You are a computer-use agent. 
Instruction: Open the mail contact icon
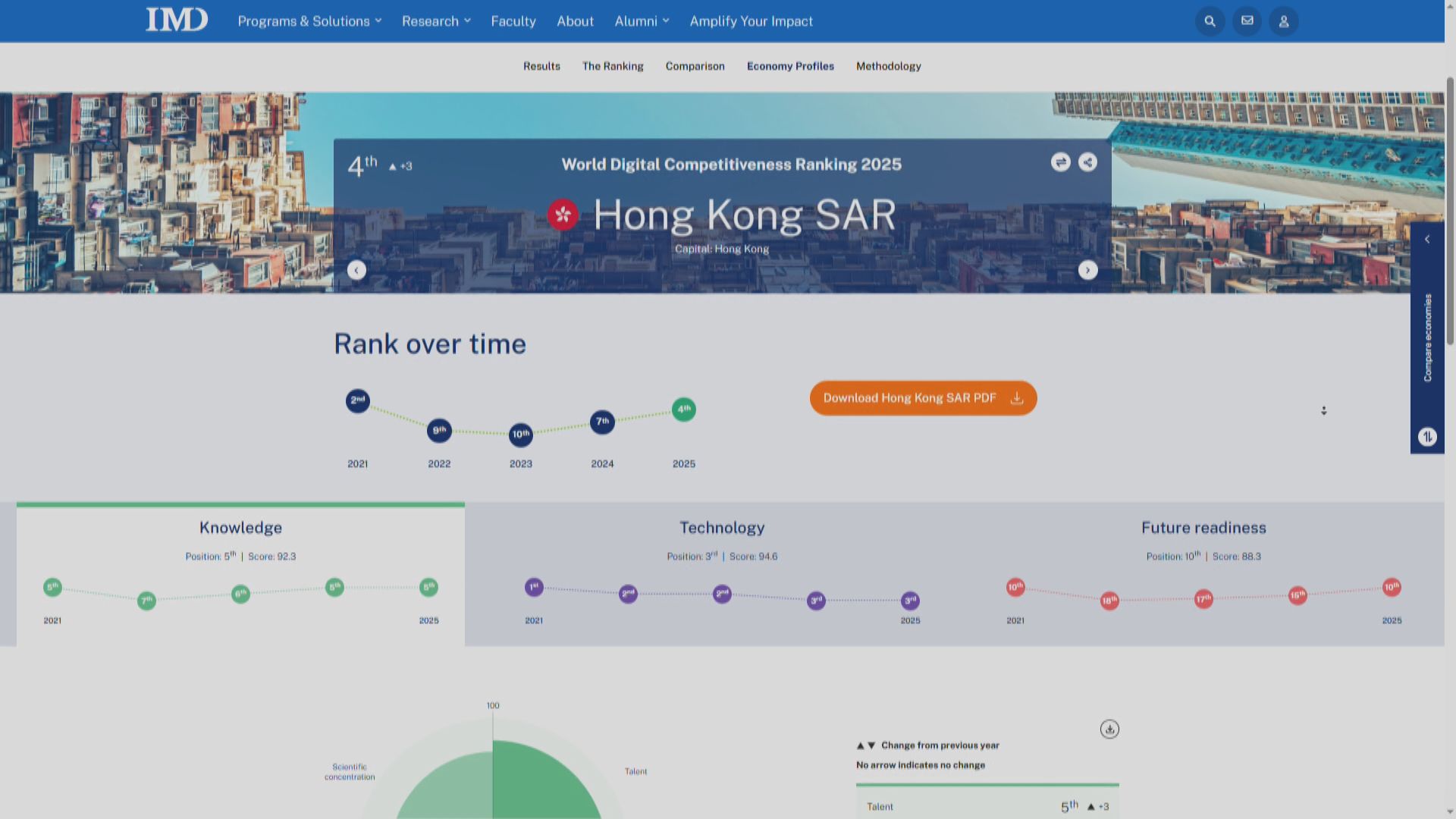coord(1247,21)
